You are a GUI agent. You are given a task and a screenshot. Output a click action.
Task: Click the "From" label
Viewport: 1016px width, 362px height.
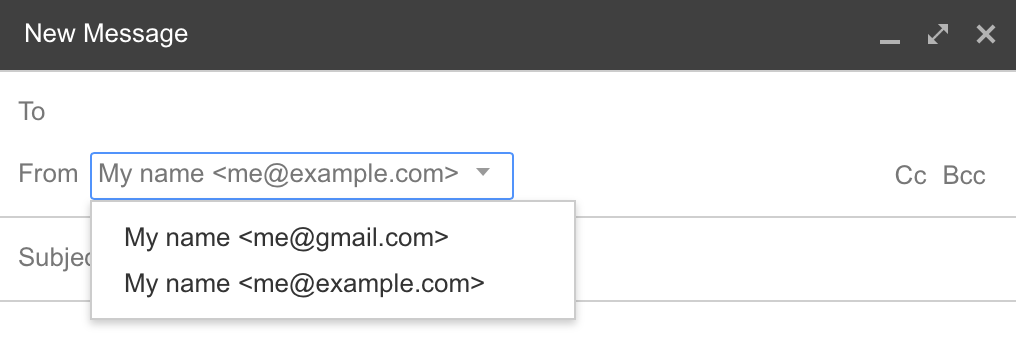(48, 174)
